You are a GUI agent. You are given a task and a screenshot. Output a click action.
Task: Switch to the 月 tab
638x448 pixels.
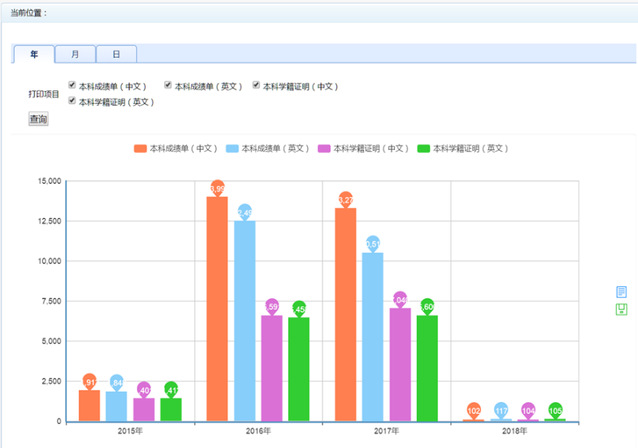pos(75,54)
